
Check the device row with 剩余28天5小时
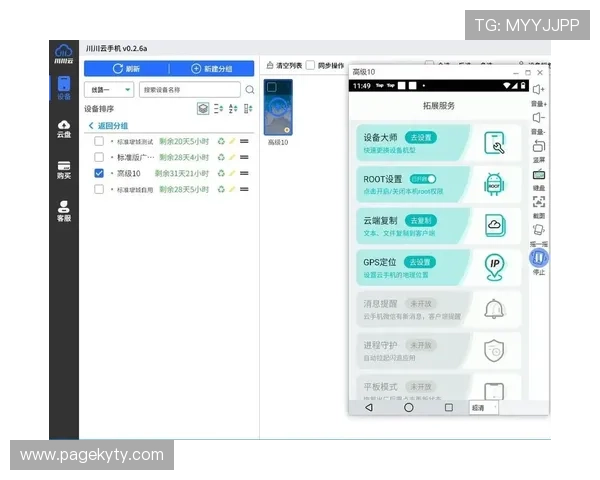pyautogui.click(x=99, y=189)
